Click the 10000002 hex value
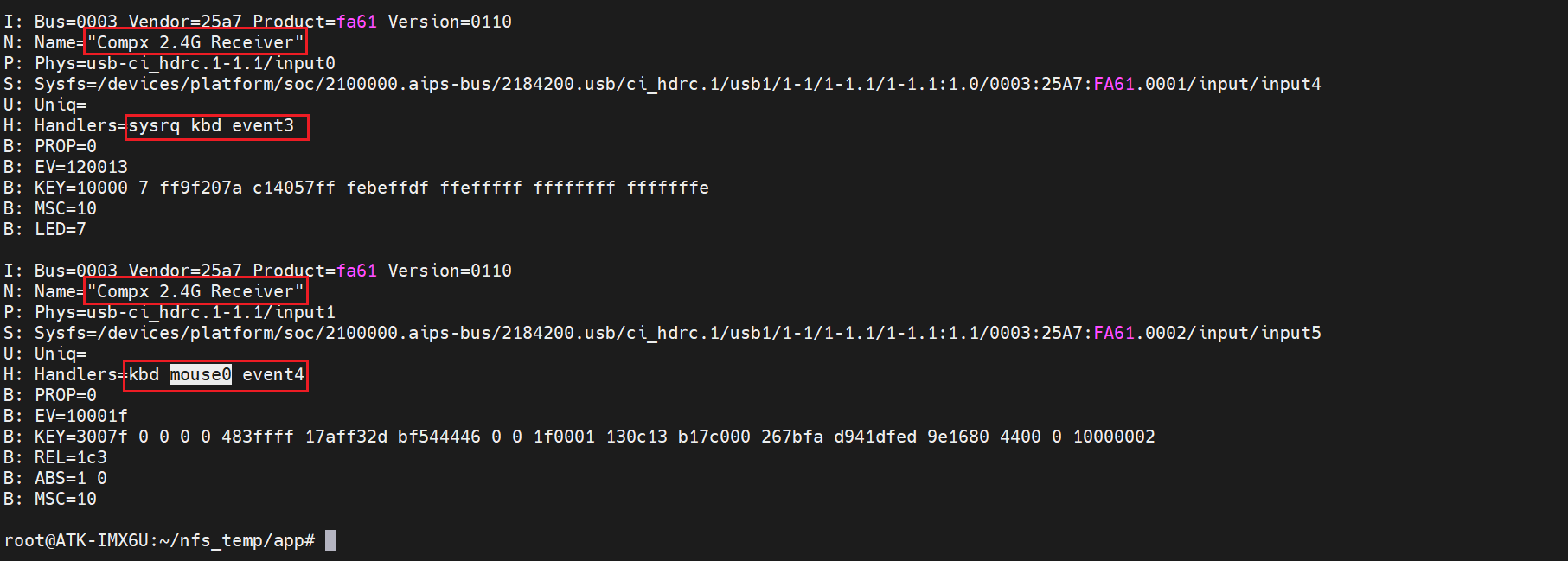This screenshot has height=561, width=1568. (x=1114, y=437)
